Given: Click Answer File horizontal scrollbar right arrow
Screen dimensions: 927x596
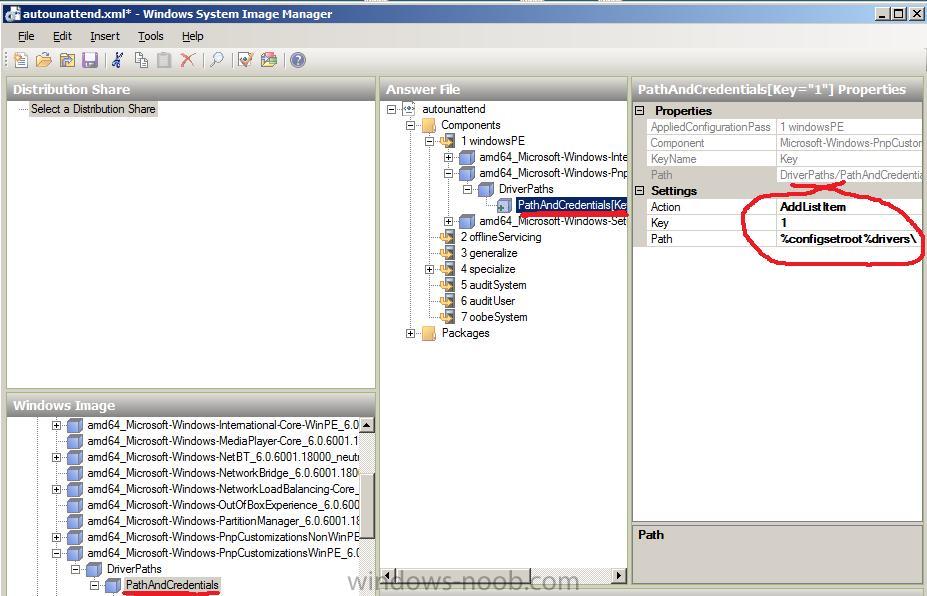Looking at the screenshot, I should click(x=619, y=575).
